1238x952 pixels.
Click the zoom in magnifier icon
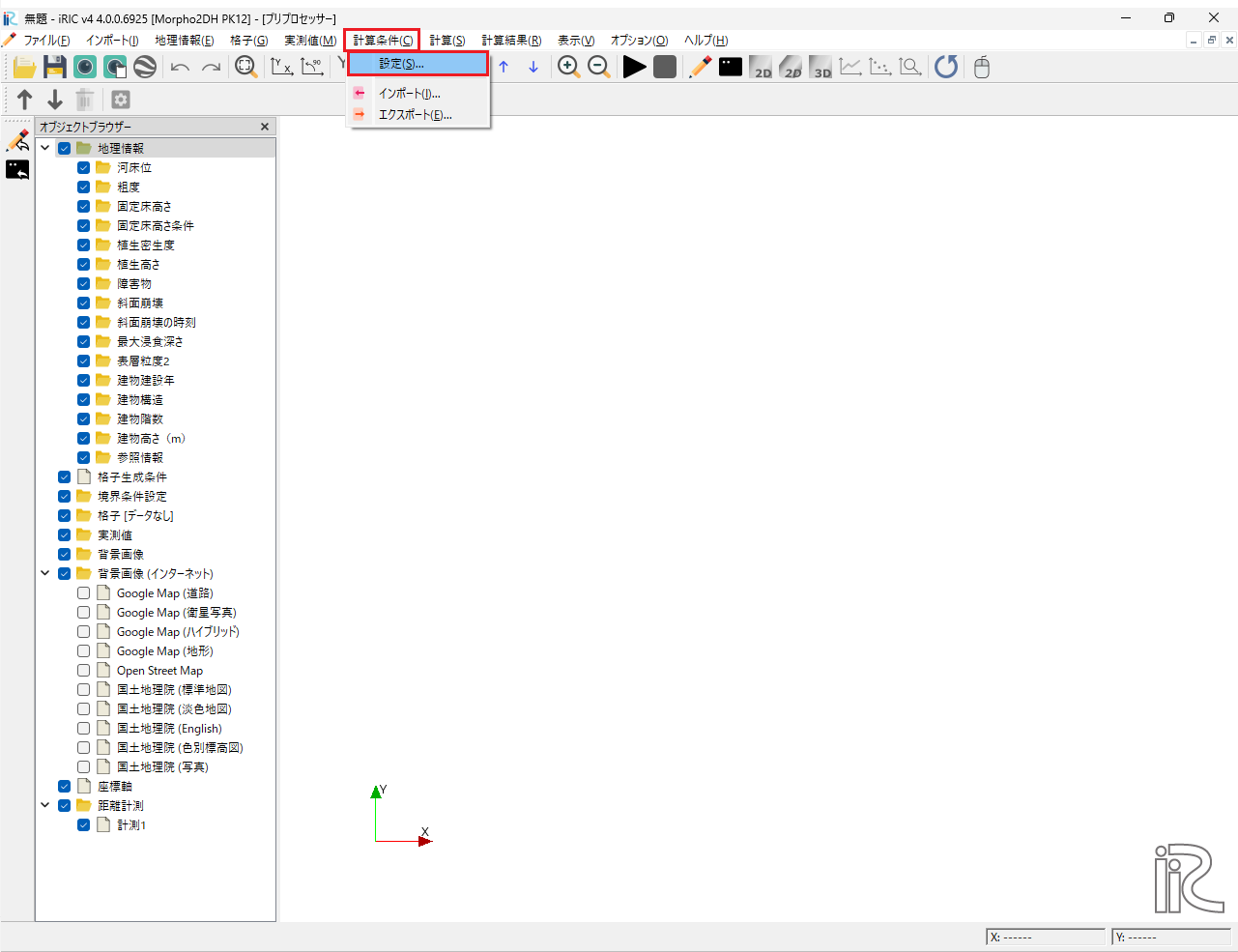568,67
